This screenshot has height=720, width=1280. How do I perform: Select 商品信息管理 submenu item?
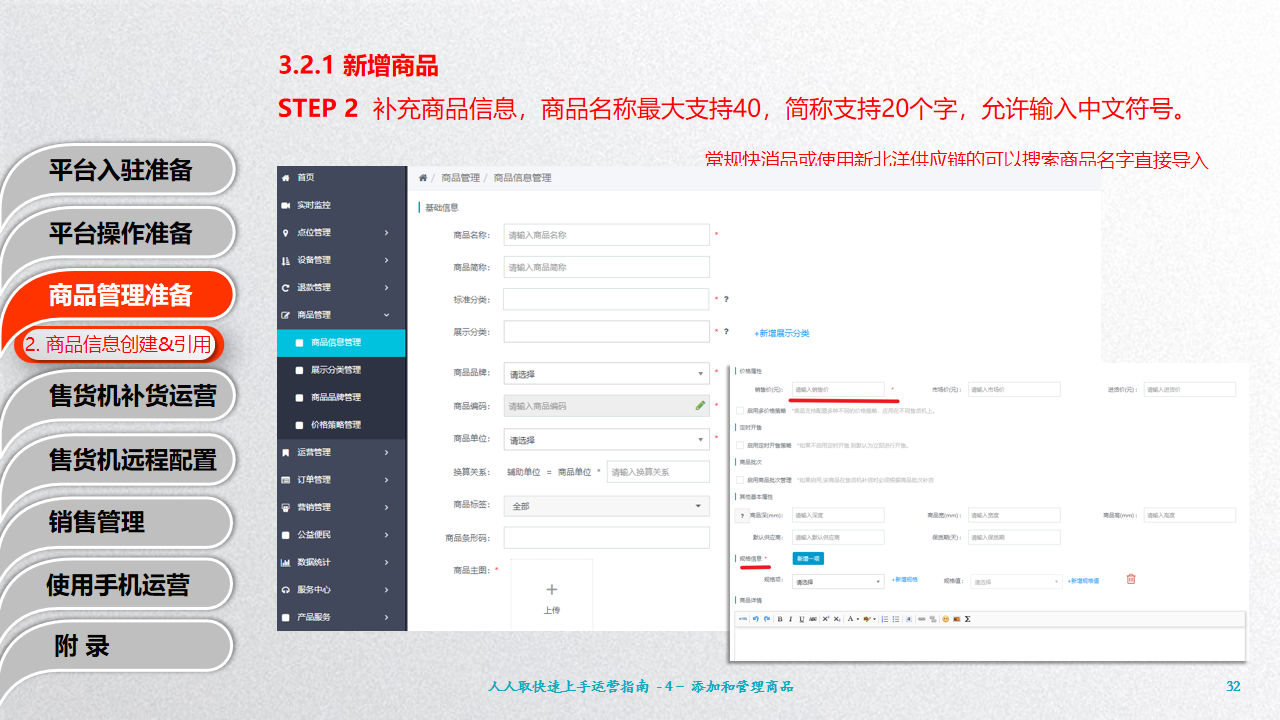coord(342,342)
